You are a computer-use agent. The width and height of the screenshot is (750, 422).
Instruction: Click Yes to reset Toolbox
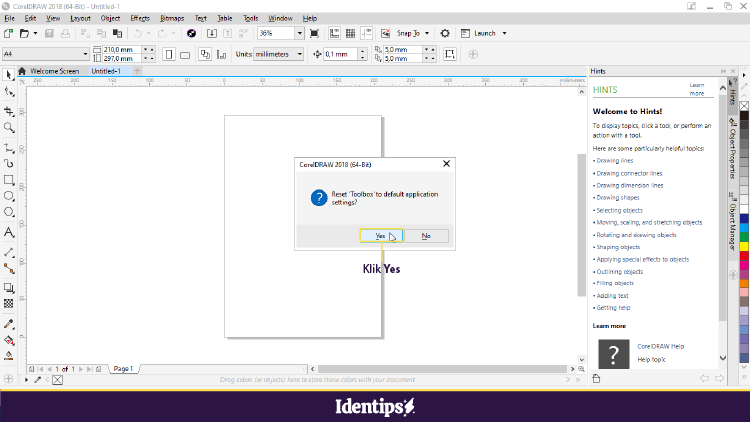coord(380,236)
